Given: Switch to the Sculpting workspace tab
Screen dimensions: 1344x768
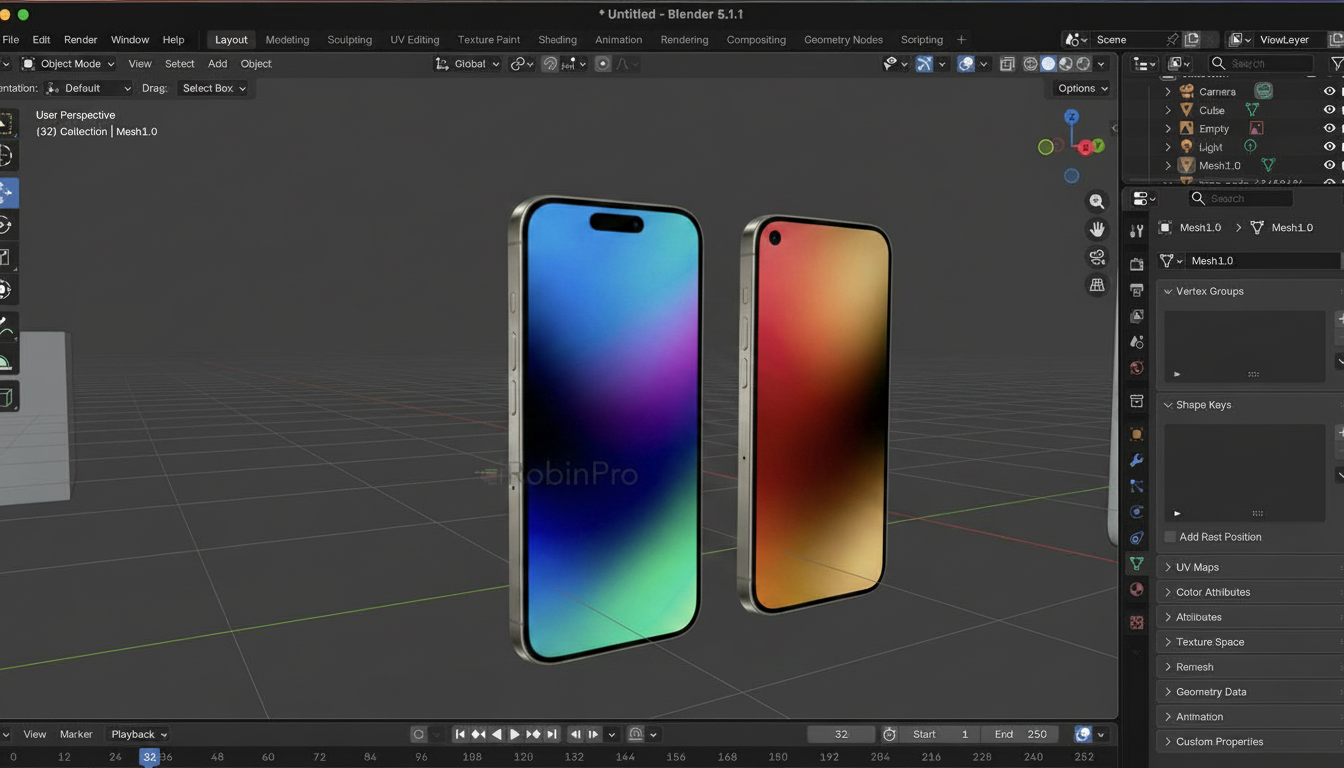Looking at the screenshot, I should pos(349,40).
